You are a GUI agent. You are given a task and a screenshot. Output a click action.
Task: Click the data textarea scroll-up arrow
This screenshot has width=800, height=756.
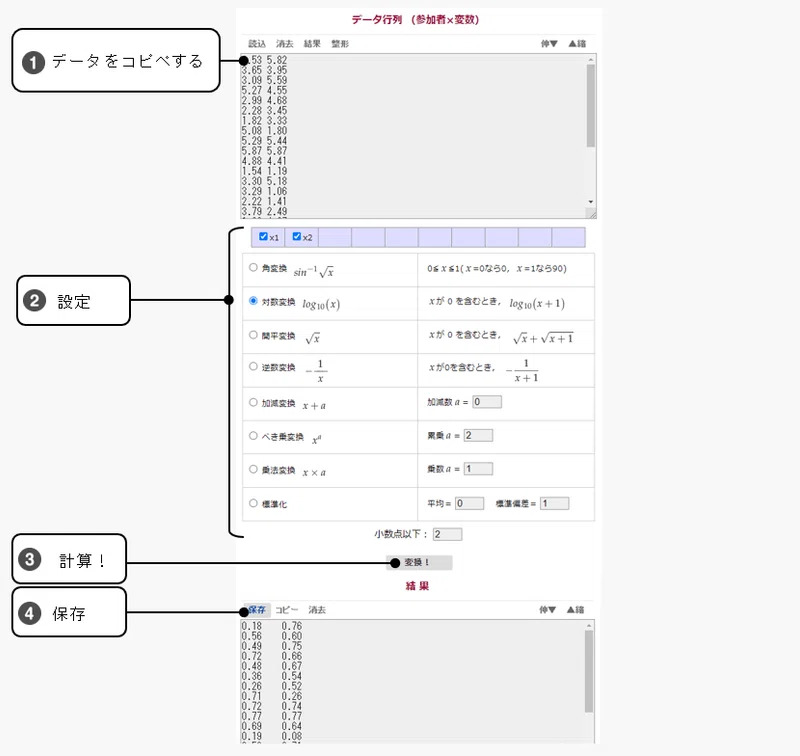point(591,60)
